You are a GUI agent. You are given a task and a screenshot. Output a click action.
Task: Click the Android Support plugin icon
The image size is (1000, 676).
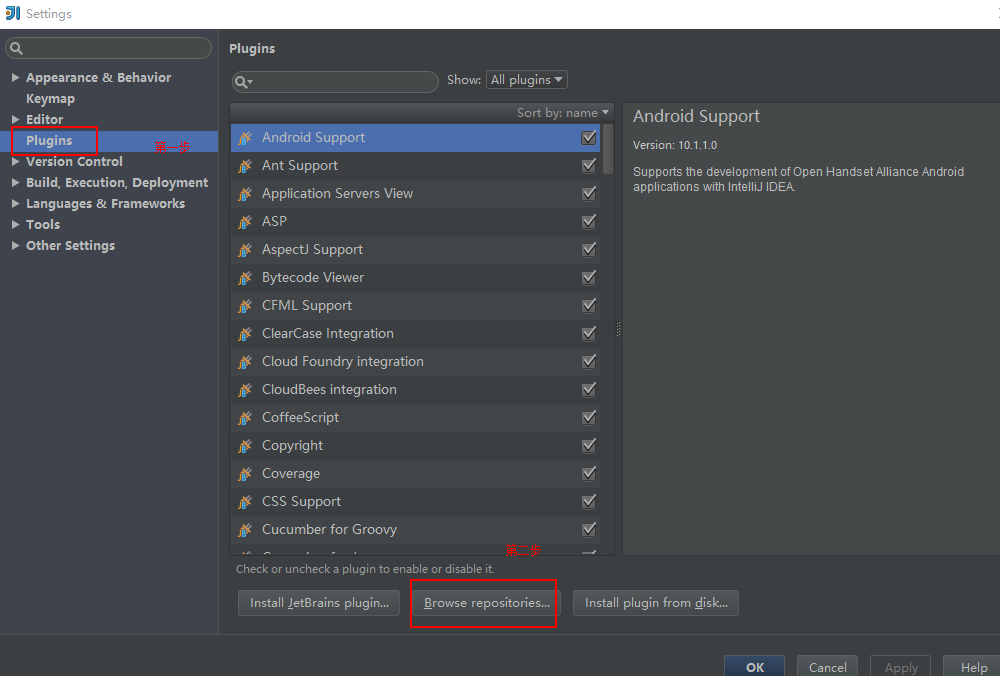pyautogui.click(x=245, y=138)
